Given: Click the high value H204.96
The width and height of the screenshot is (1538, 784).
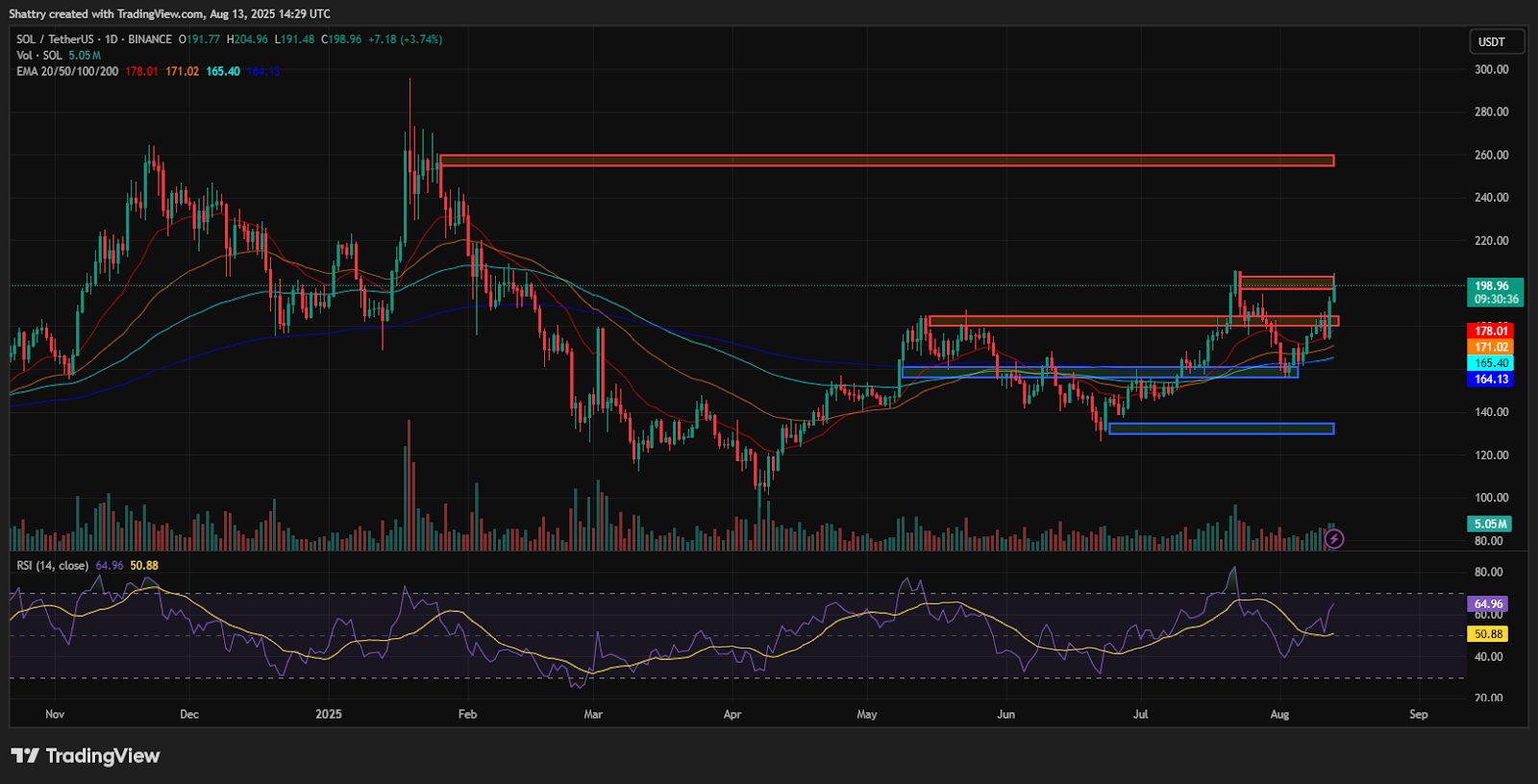Looking at the screenshot, I should pos(247,39).
